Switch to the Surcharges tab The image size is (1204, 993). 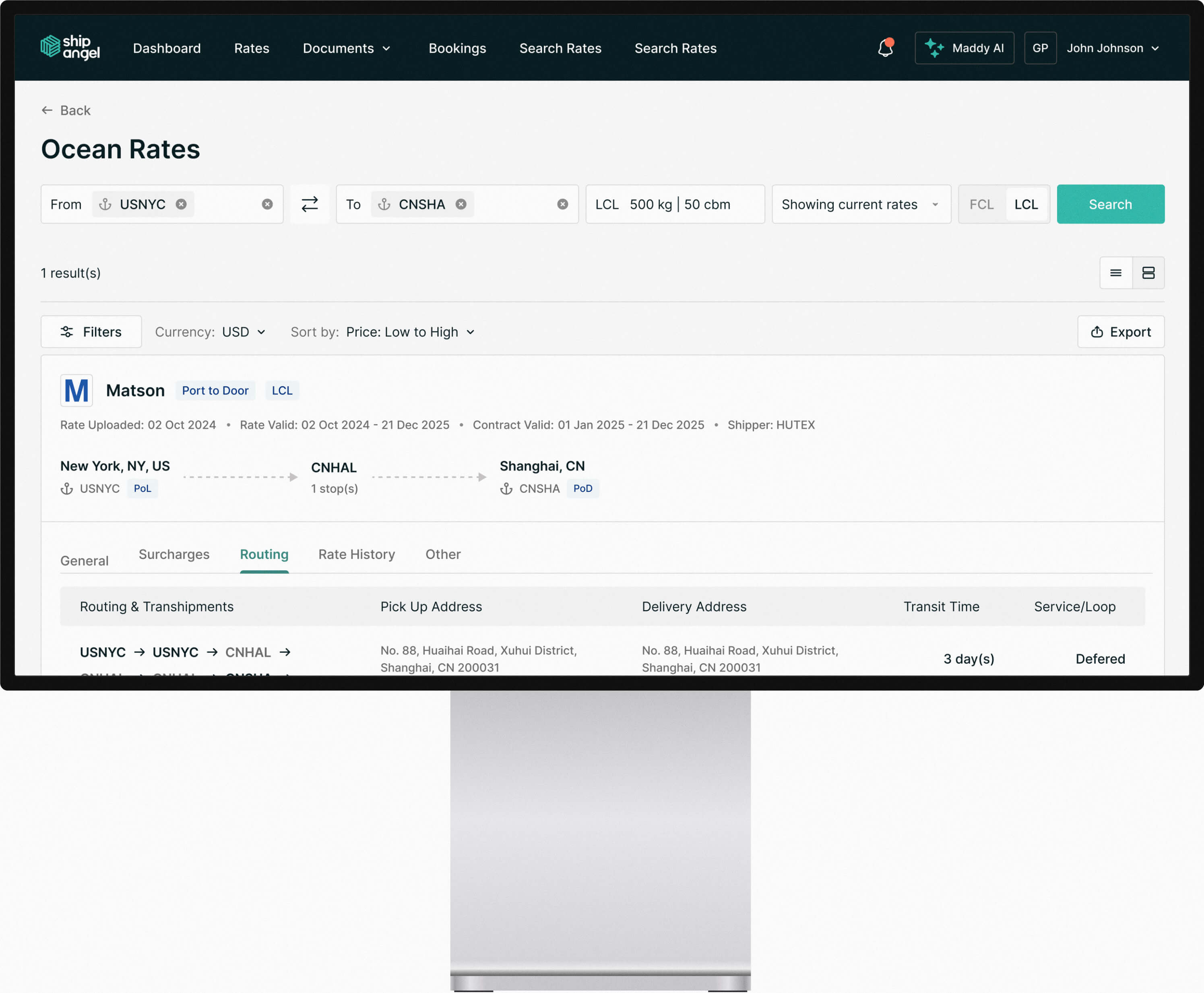coord(174,554)
